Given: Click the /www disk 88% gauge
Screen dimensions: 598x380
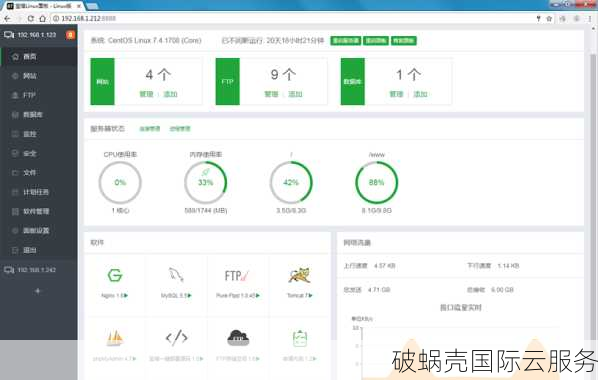Looking at the screenshot, I should click(376, 182).
